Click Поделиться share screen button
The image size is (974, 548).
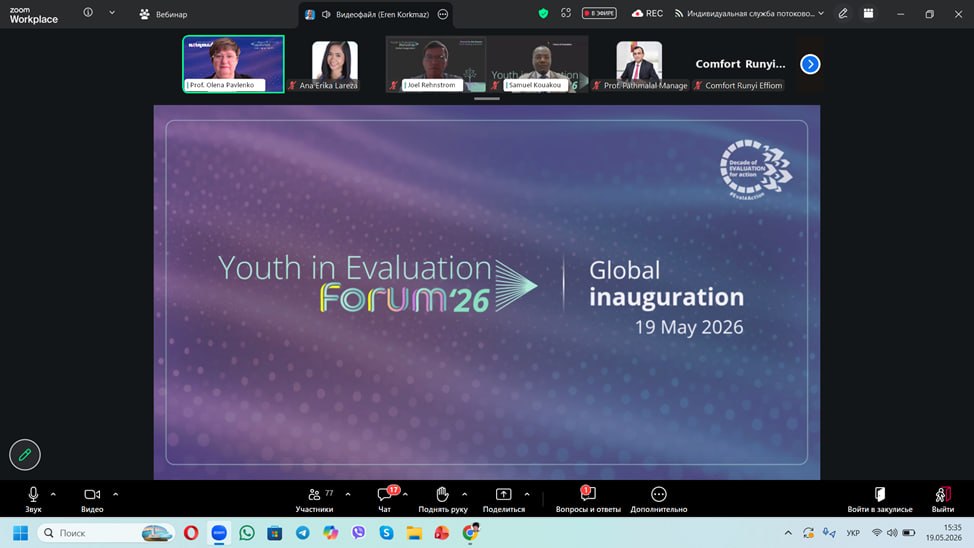pos(504,500)
